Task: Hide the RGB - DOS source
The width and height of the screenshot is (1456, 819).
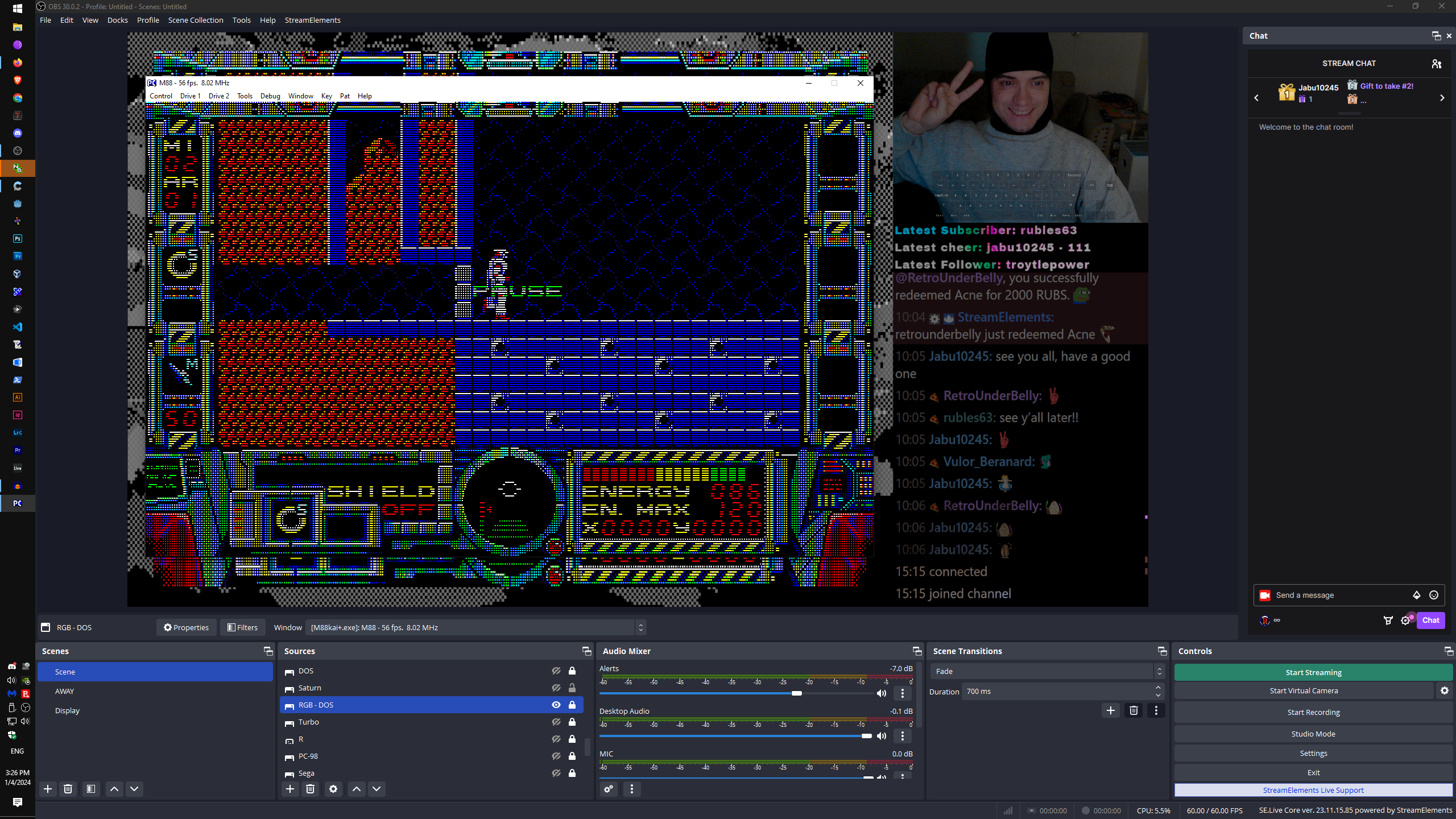Action: [x=556, y=705]
